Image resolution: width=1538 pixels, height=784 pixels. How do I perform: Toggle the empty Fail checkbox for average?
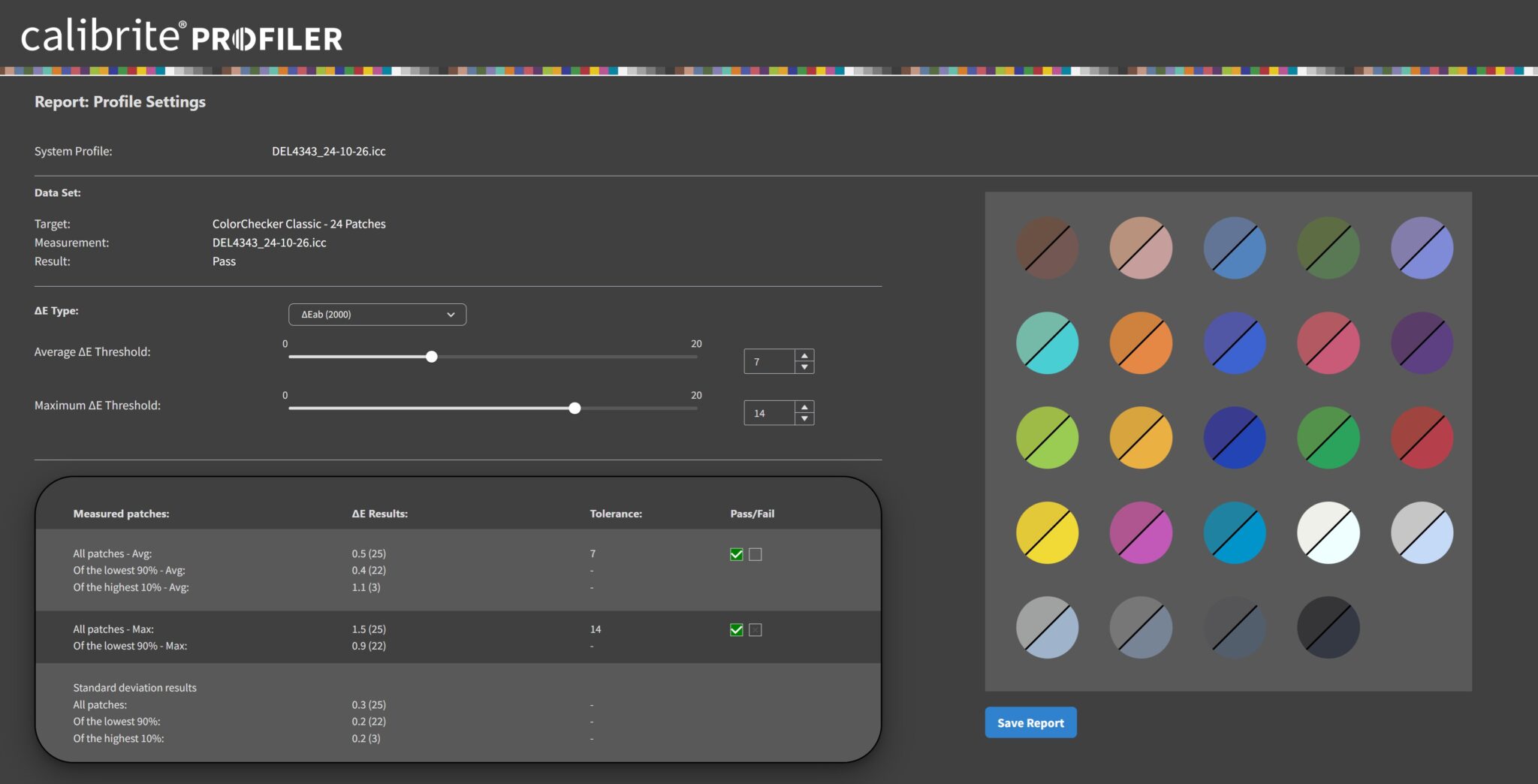coord(755,554)
